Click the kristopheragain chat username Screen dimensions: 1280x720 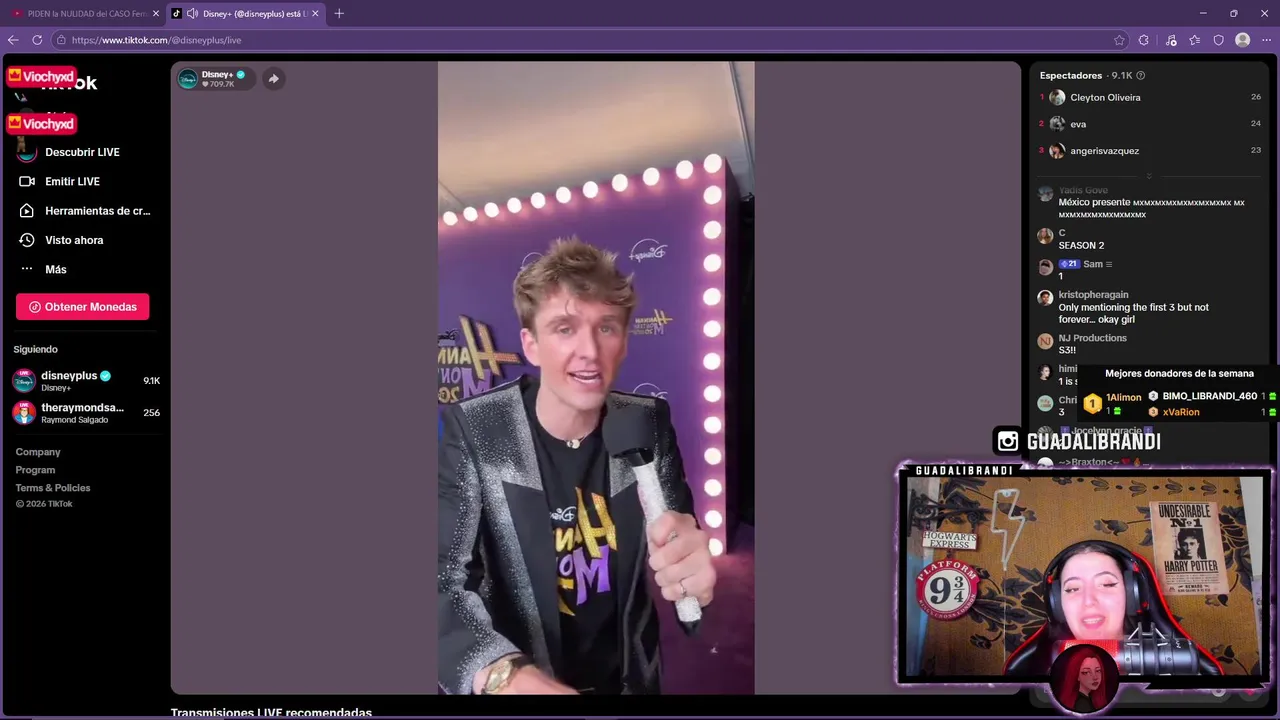pos(1093,295)
